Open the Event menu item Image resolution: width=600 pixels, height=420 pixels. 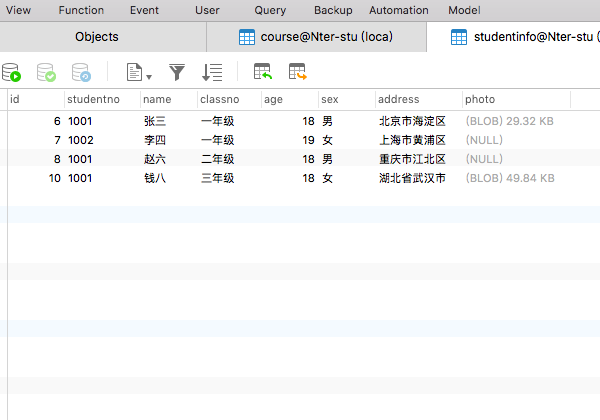pos(144,10)
